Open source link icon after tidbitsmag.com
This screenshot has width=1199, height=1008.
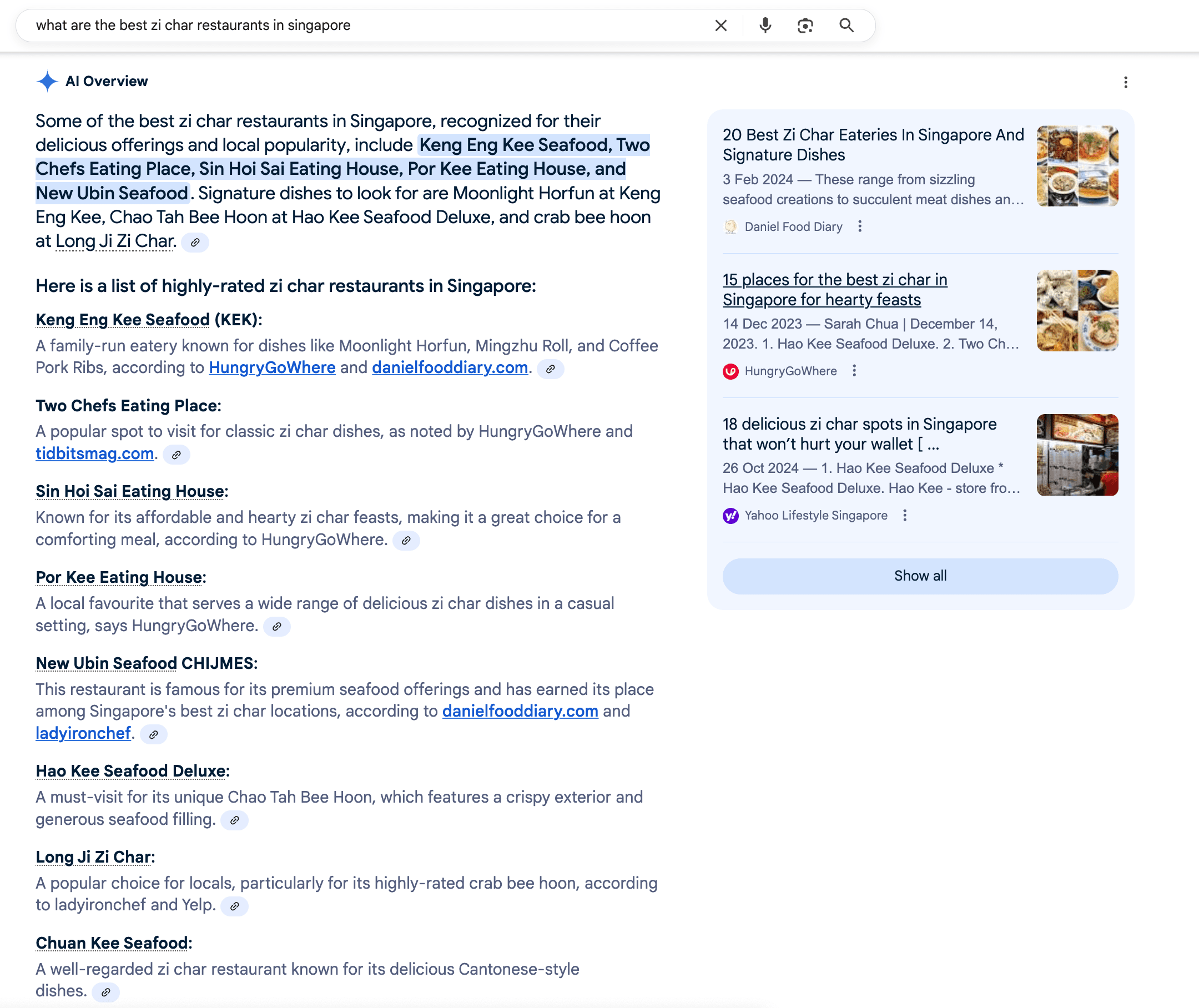coord(177,455)
